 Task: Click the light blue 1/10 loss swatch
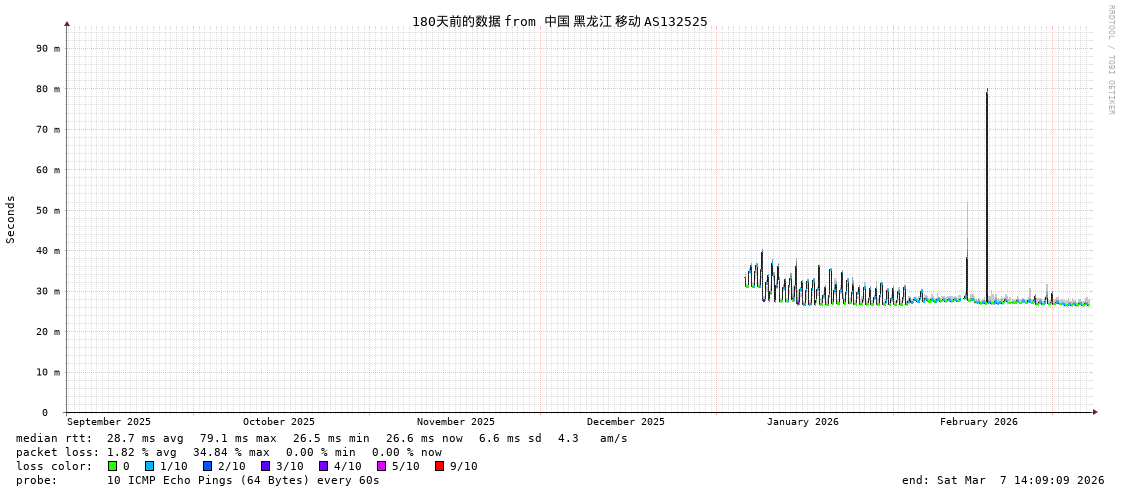click(x=150, y=466)
